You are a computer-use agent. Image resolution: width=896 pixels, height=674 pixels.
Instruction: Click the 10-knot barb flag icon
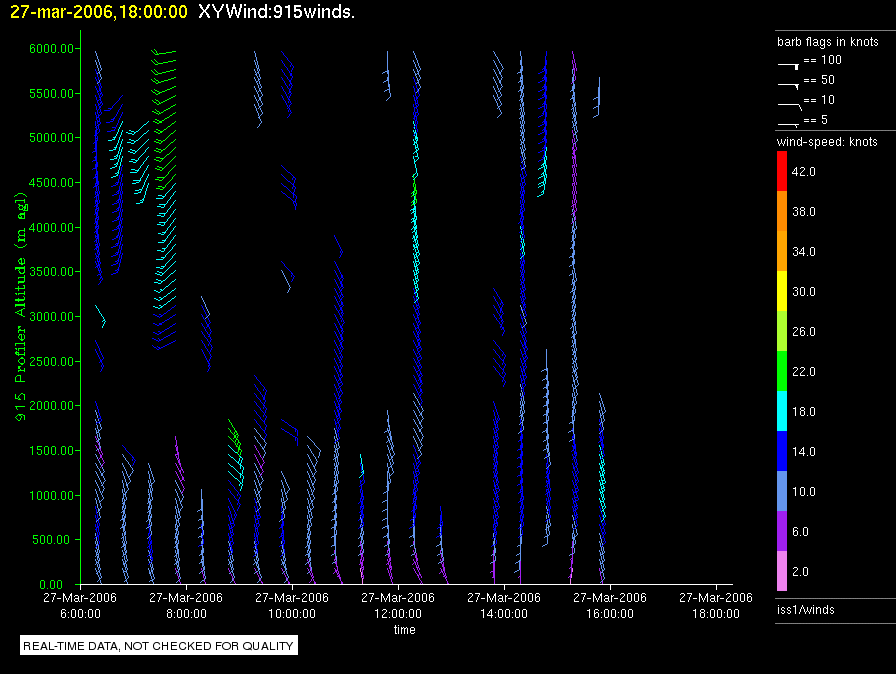(x=788, y=103)
